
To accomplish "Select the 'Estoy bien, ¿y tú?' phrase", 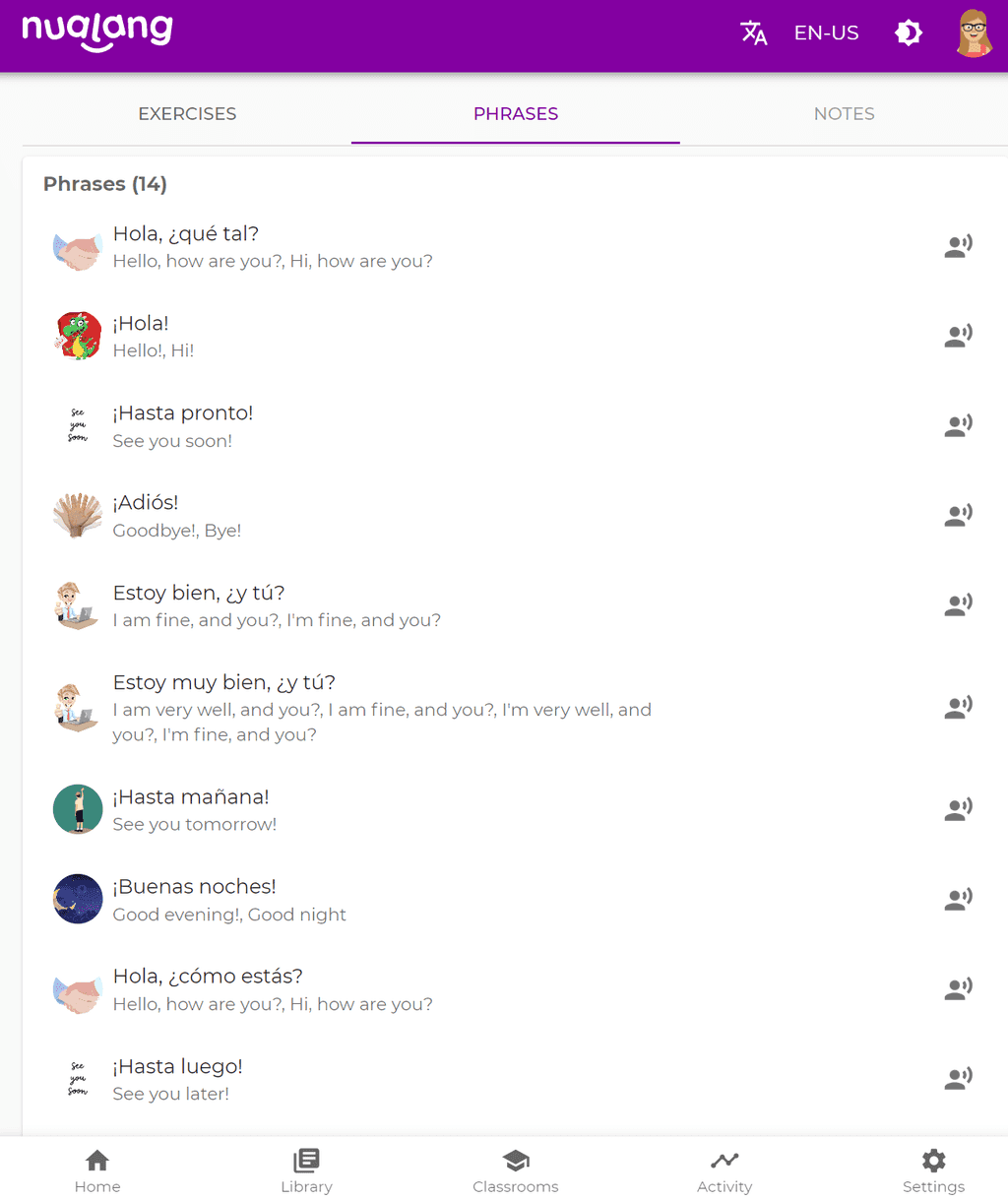I will point(199,594).
